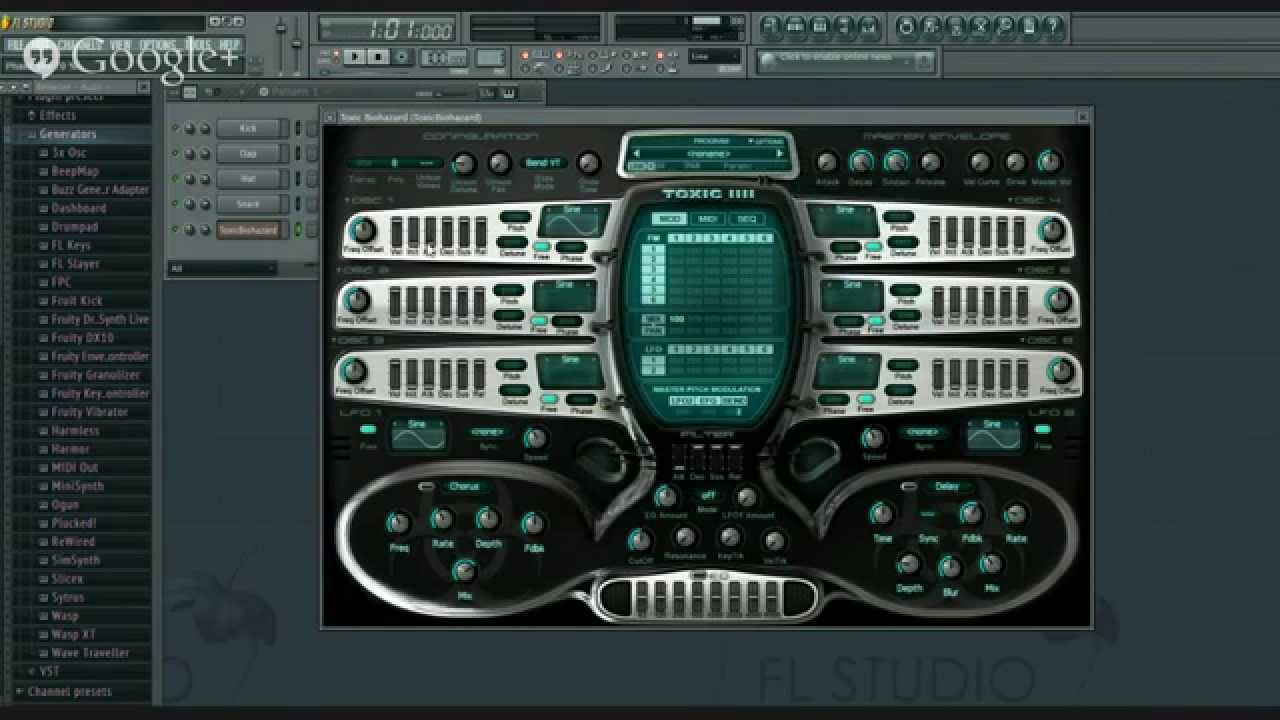Click the filter Cutoff knob
The width and height of the screenshot is (1280, 720).
coord(640,541)
